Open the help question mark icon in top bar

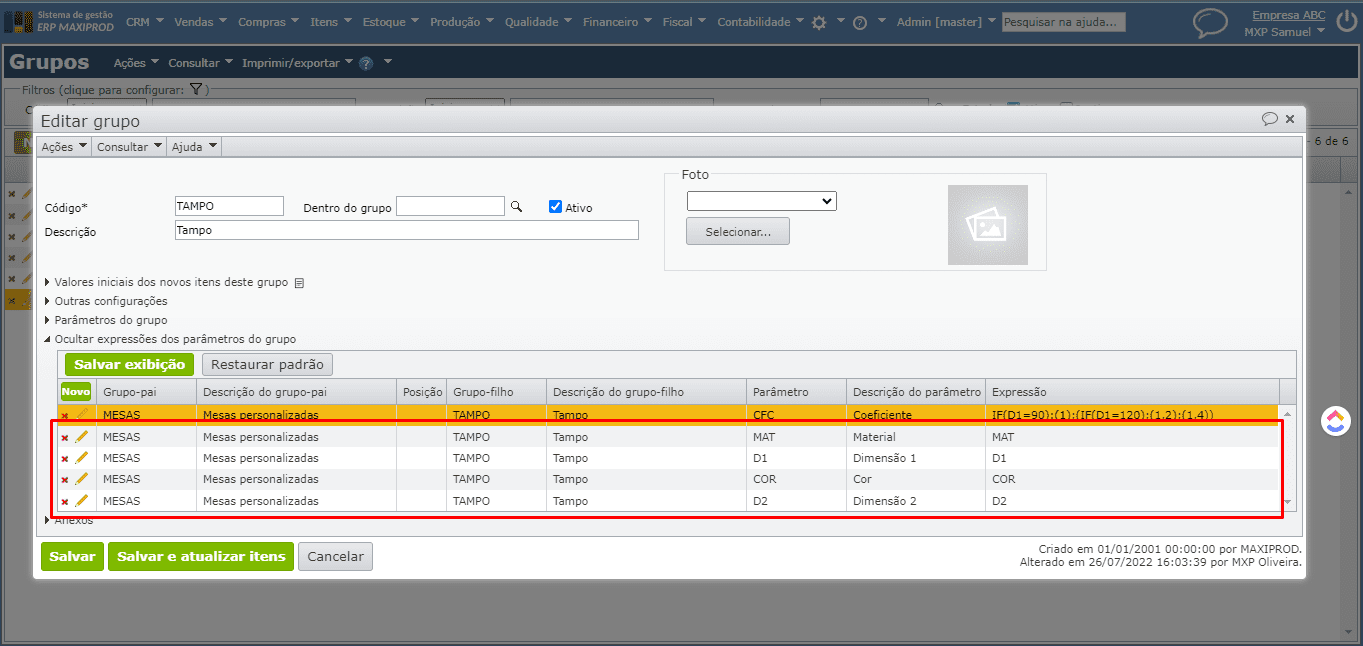[x=859, y=22]
